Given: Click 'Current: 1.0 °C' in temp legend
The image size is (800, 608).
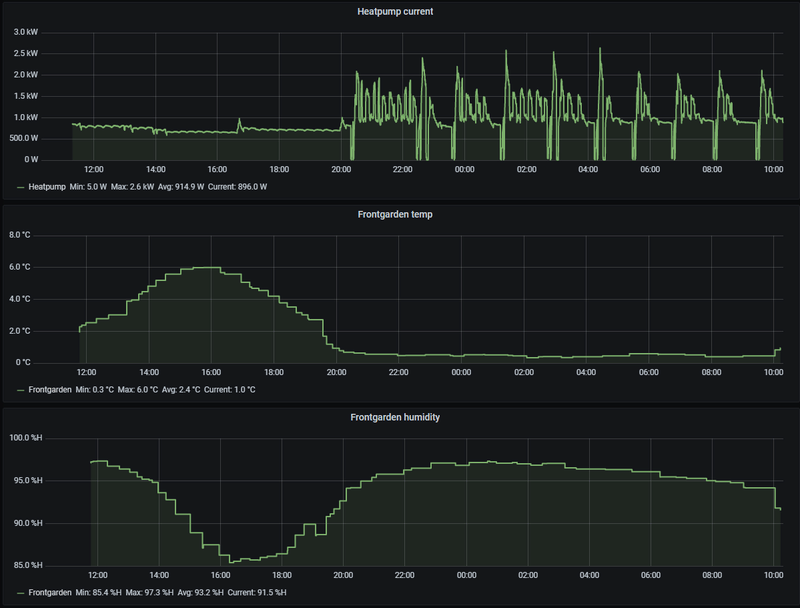Looking at the screenshot, I should [x=230, y=390].
